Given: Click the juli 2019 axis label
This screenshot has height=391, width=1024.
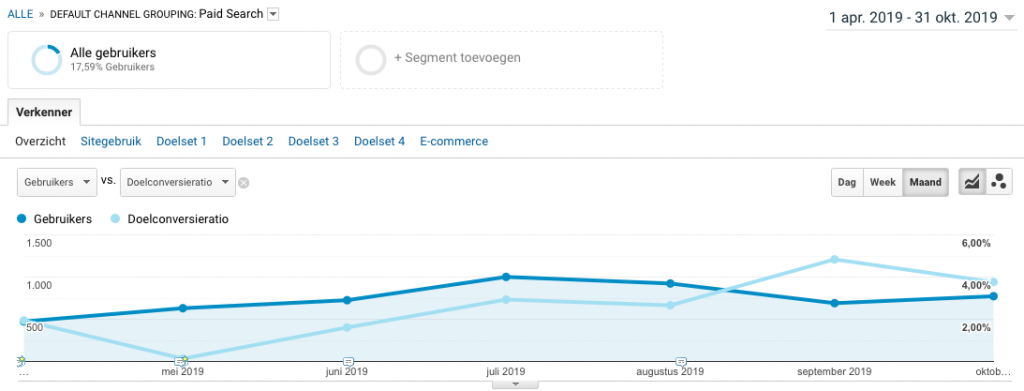Looking at the screenshot, I should pos(505,372).
